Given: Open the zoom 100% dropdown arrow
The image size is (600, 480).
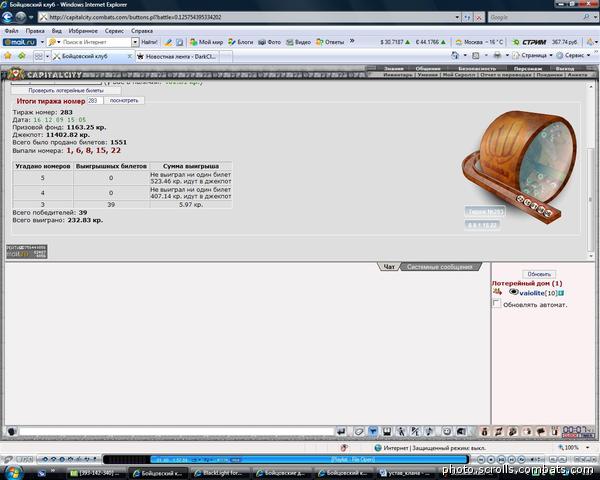Looking at the screenshot, I should [587, 447].
